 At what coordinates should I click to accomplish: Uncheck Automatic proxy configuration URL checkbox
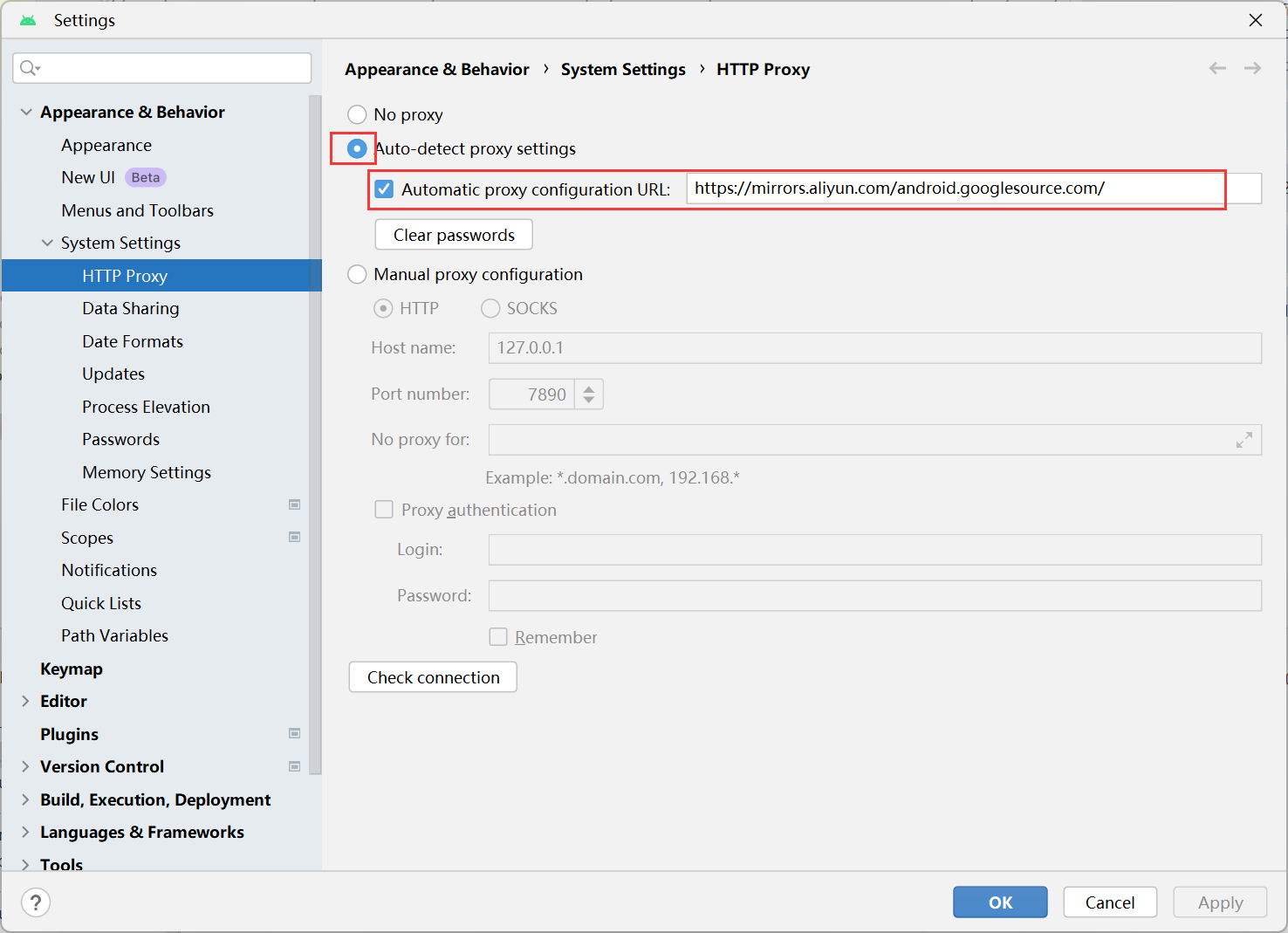[384, 189]
